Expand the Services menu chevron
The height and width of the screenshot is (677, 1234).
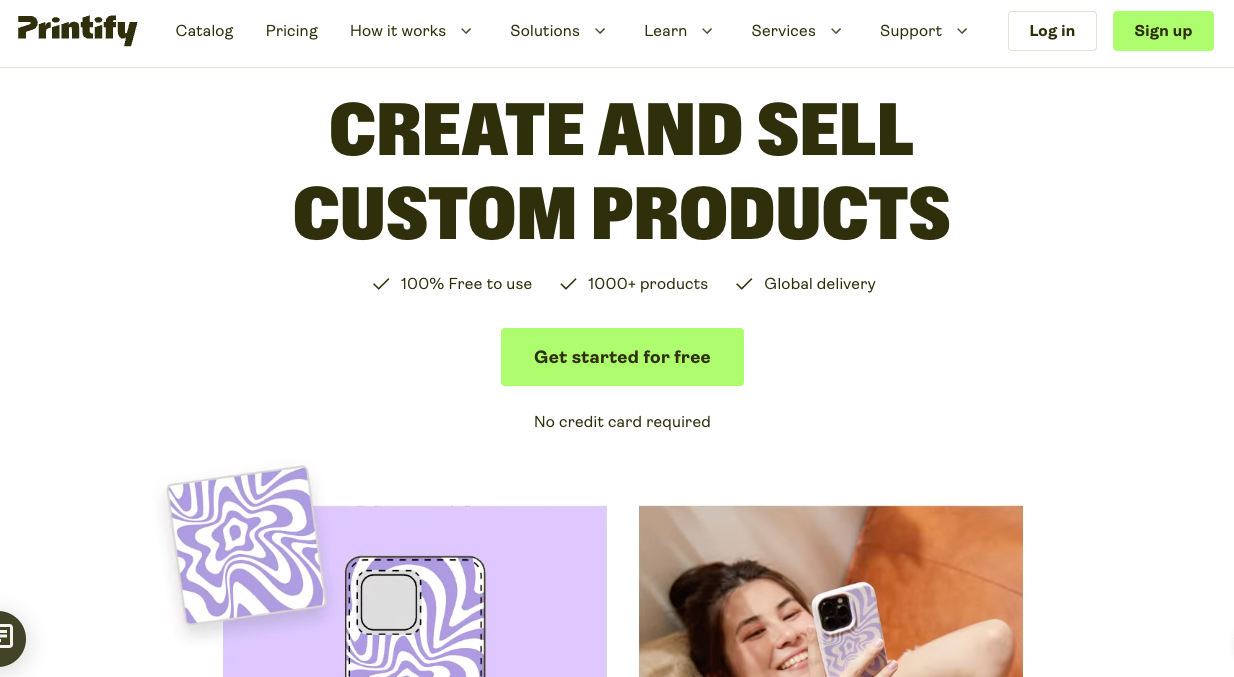pyautogui.click(x=836, y=31)
